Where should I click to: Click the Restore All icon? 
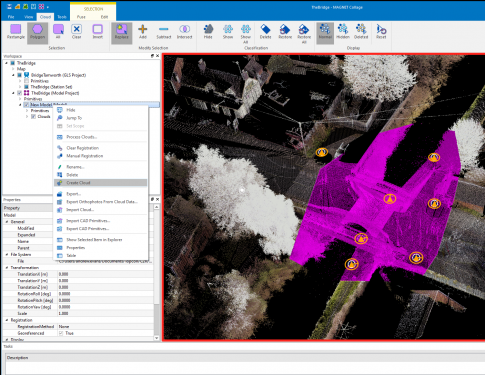304,33
